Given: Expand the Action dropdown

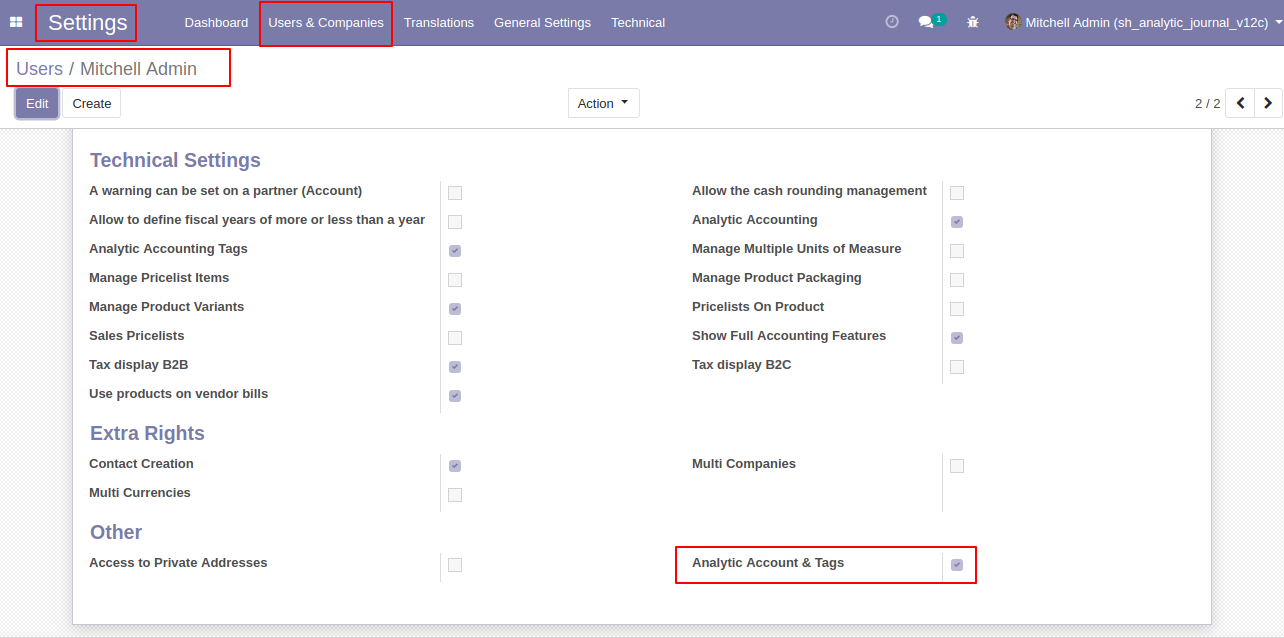Looking at the screenshot, I should (x=604, y=103).
